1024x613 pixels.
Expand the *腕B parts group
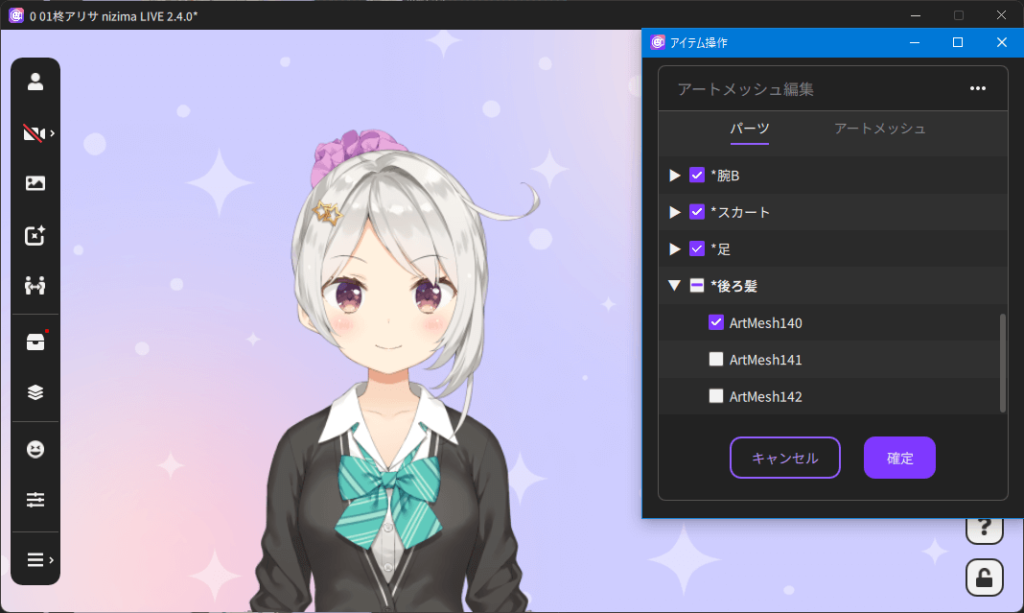(x=674, y=176)
